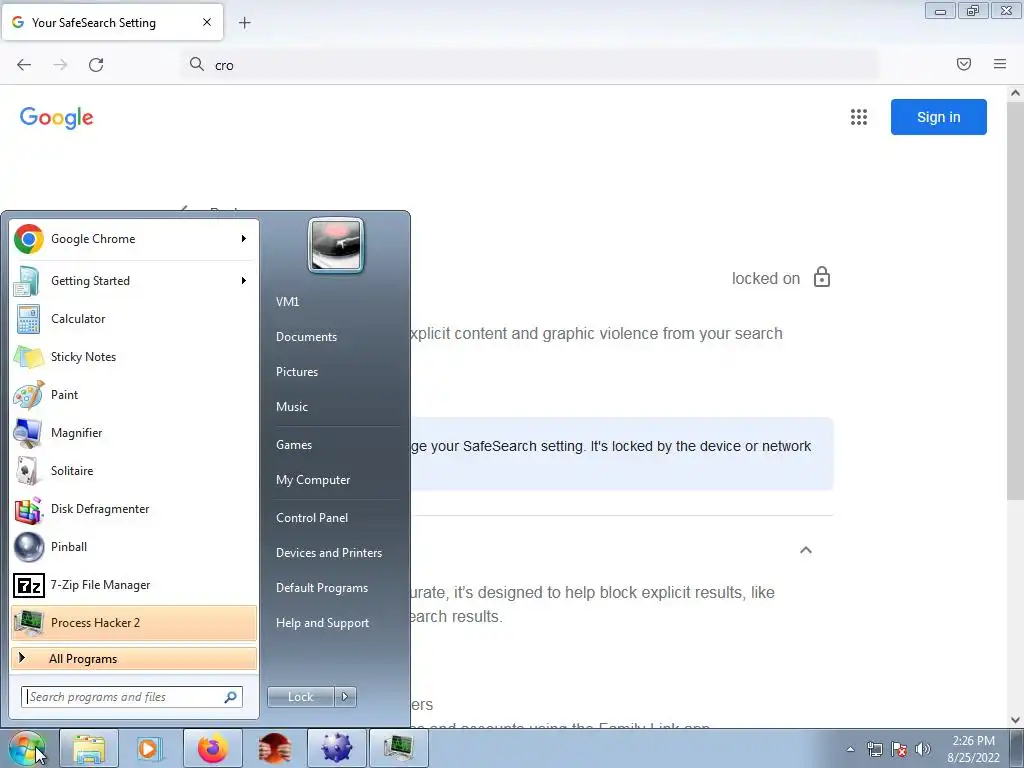This screenshot has width=1024, height=768.
Task: Click the Start menu search magnifier icon
Action: (231, 697)
